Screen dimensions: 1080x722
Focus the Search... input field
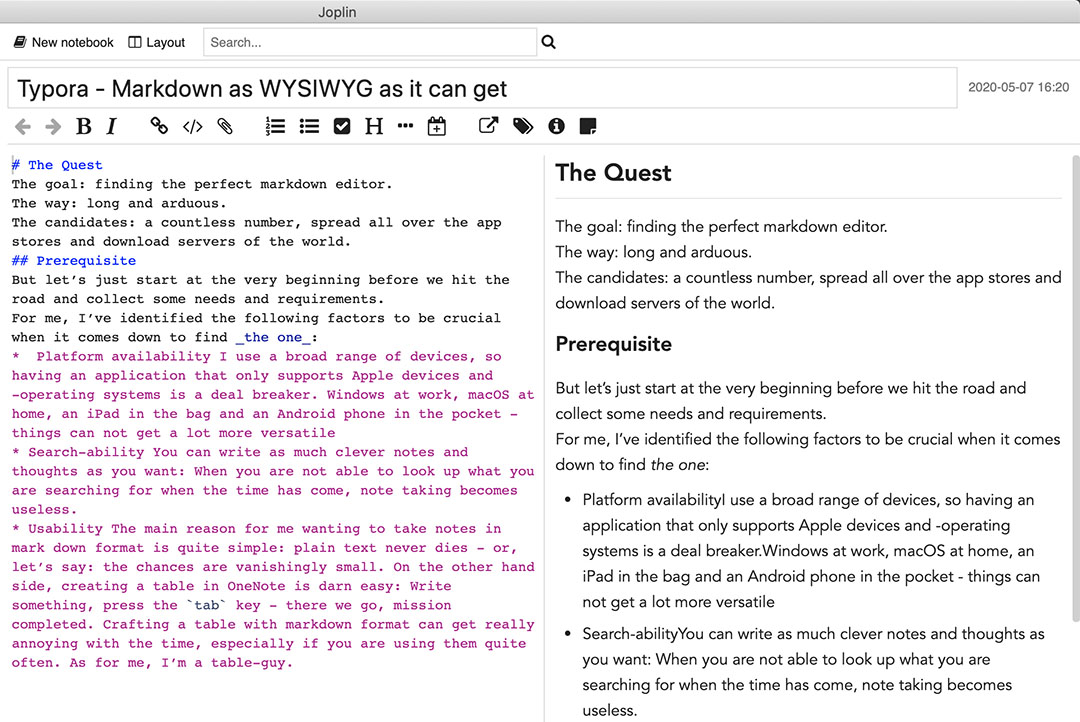pyautogui.click(x=370, y=42)
